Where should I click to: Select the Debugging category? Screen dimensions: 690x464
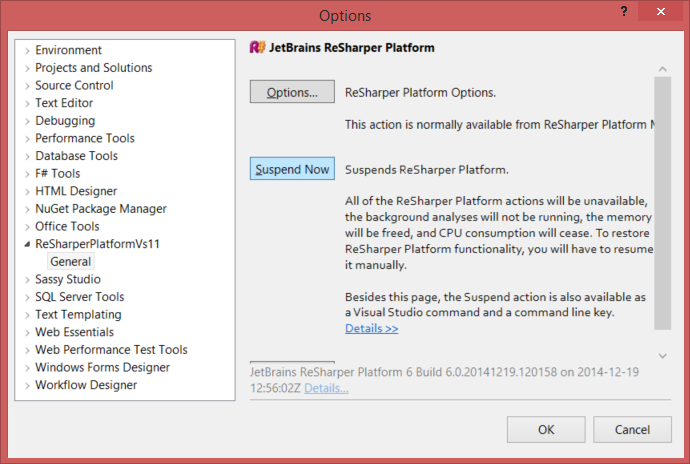tap(65, 121)
